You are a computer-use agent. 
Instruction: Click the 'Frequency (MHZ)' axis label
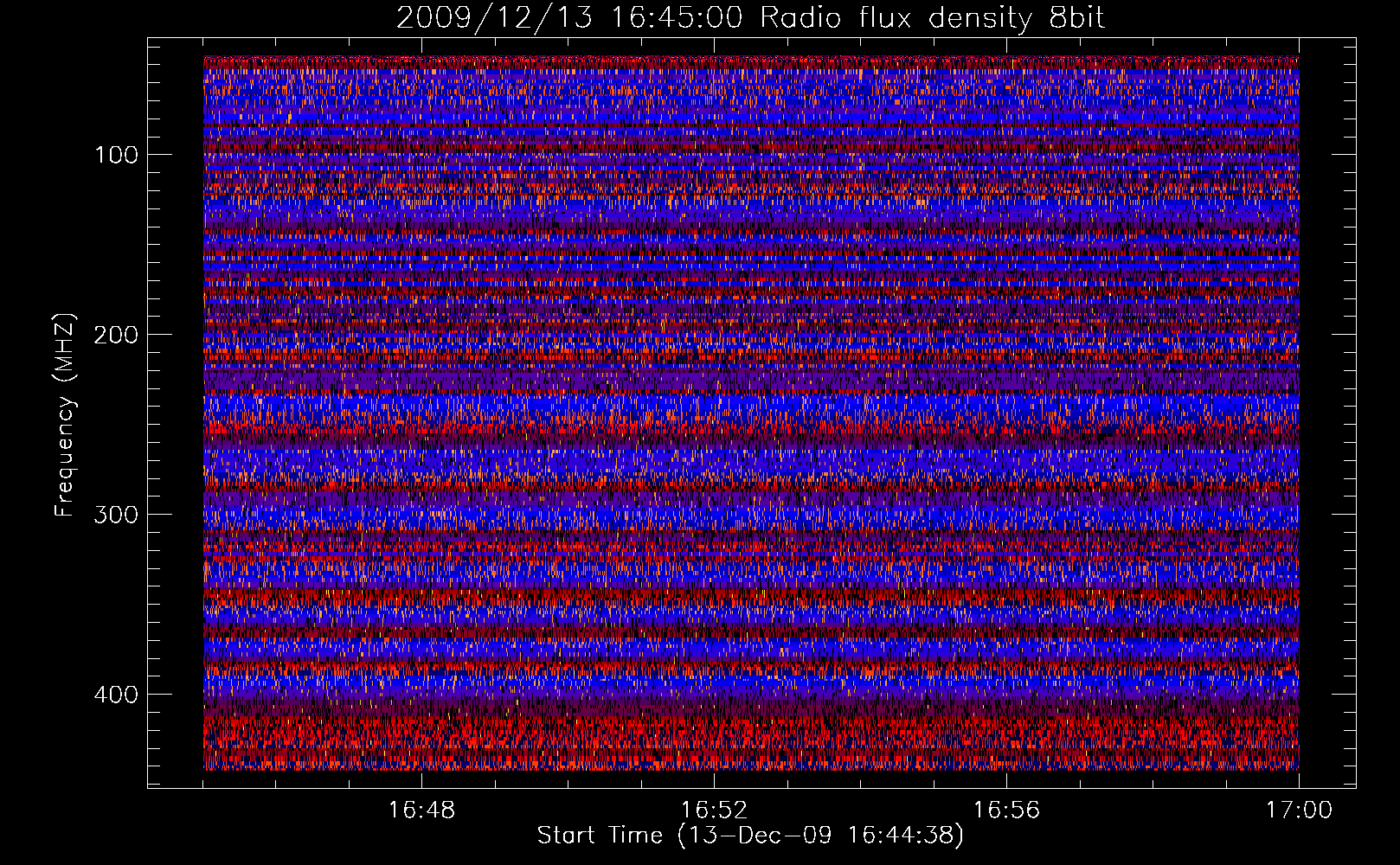65,414
